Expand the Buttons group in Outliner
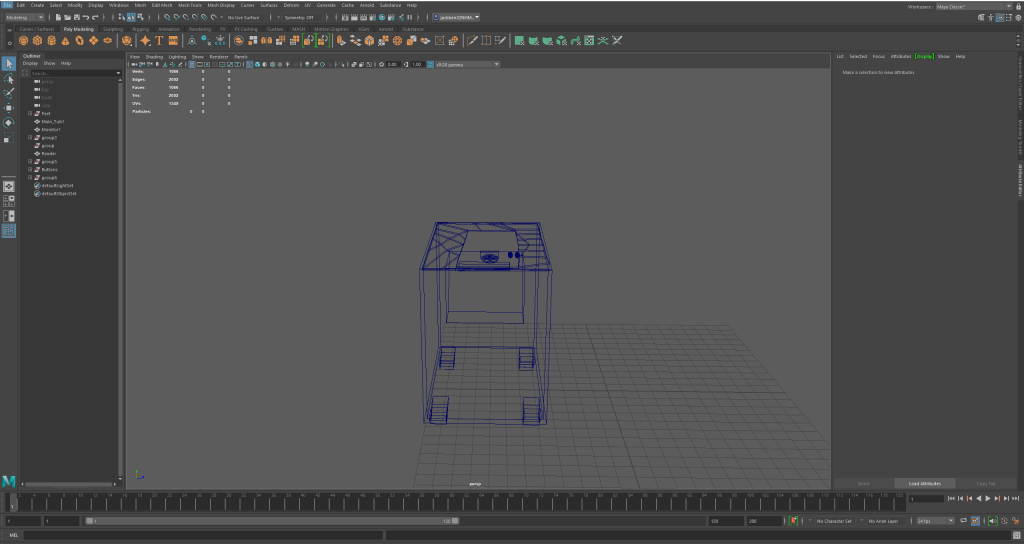This screenshot has height=544, width=1024. coord(31,170)
